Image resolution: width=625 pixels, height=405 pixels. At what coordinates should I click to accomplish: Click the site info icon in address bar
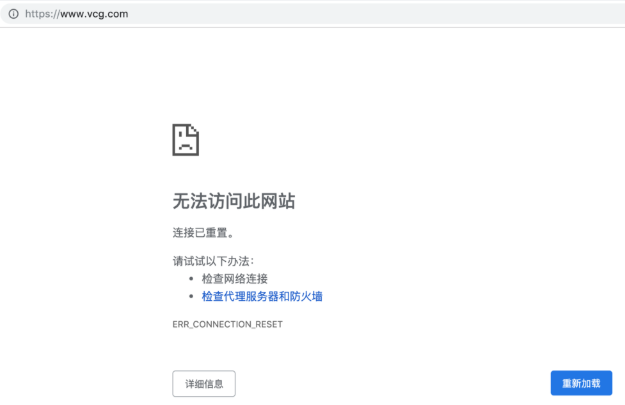point(14,14)
